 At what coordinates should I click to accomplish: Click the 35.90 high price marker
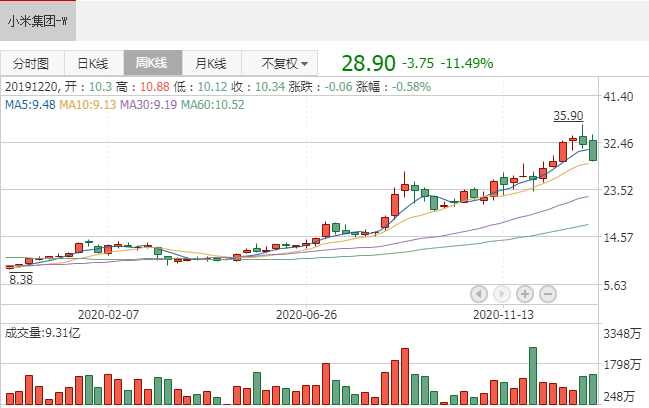(568, 116)
